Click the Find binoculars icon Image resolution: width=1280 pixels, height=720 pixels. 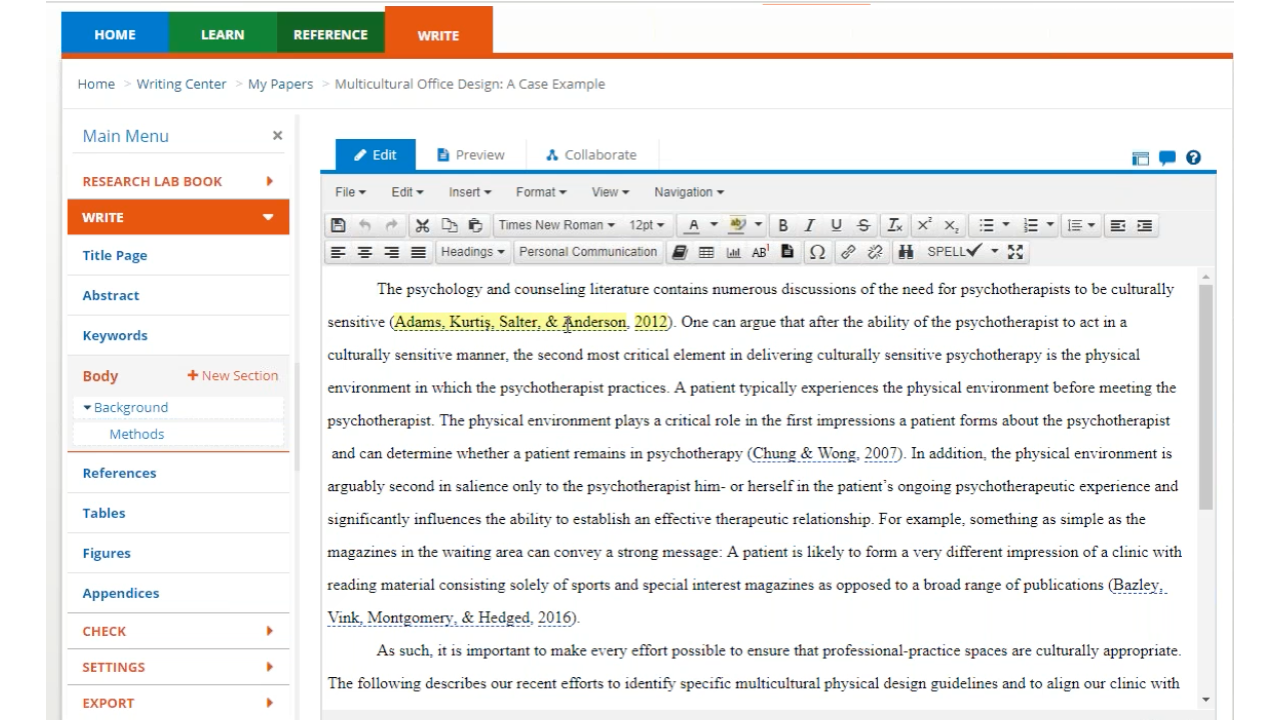click(x=906, y=252)
